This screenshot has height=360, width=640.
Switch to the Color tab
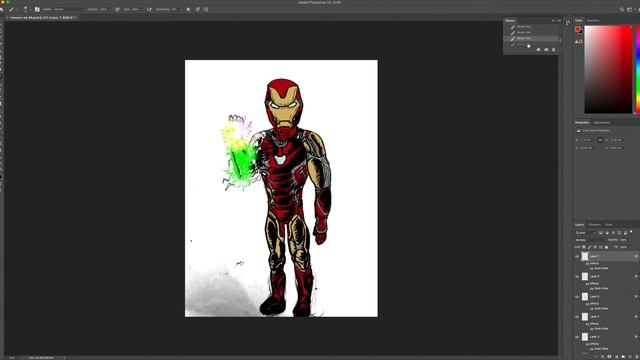[579, 20]
